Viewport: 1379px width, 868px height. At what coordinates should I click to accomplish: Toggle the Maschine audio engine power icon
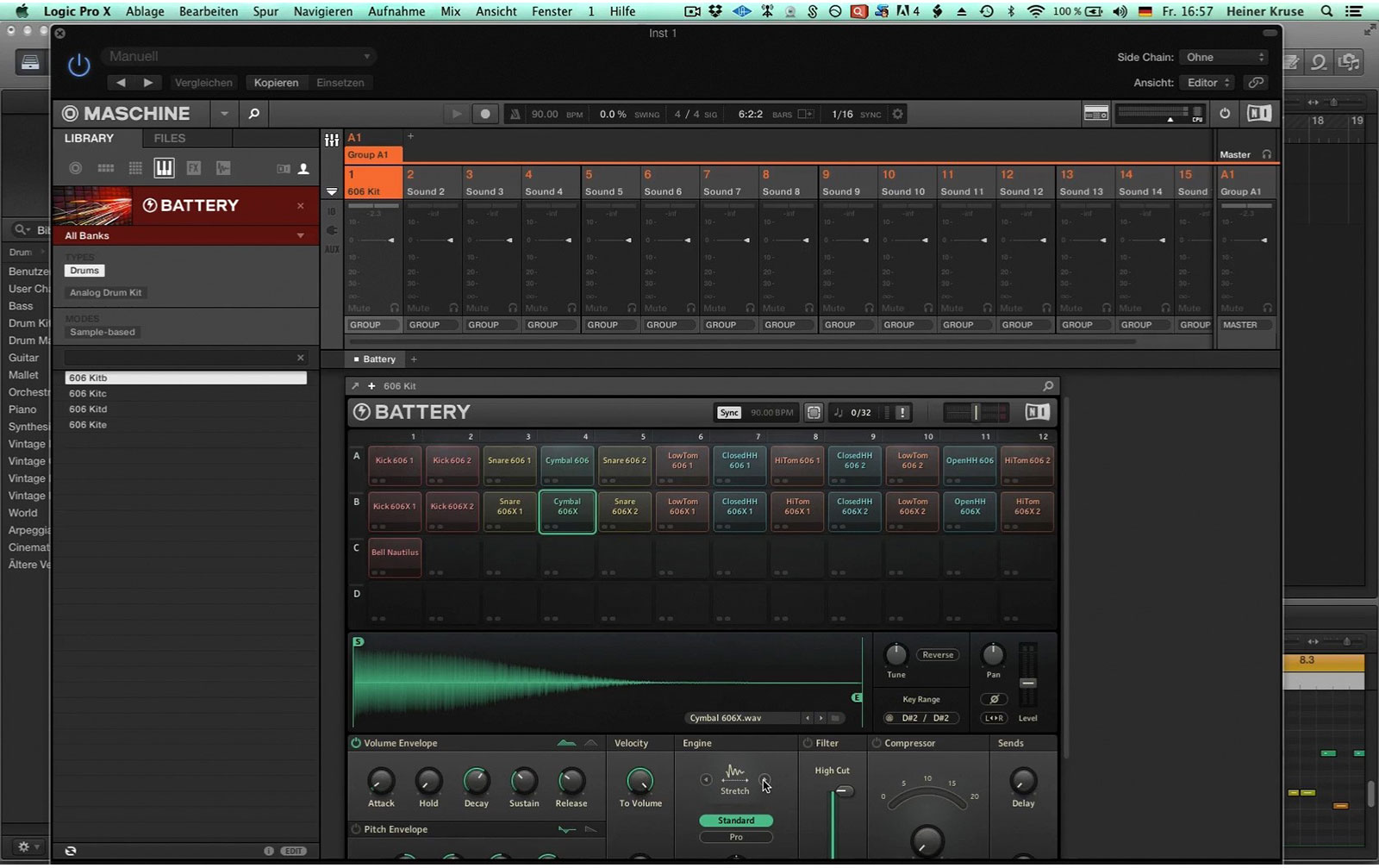tap(1225, 114)
